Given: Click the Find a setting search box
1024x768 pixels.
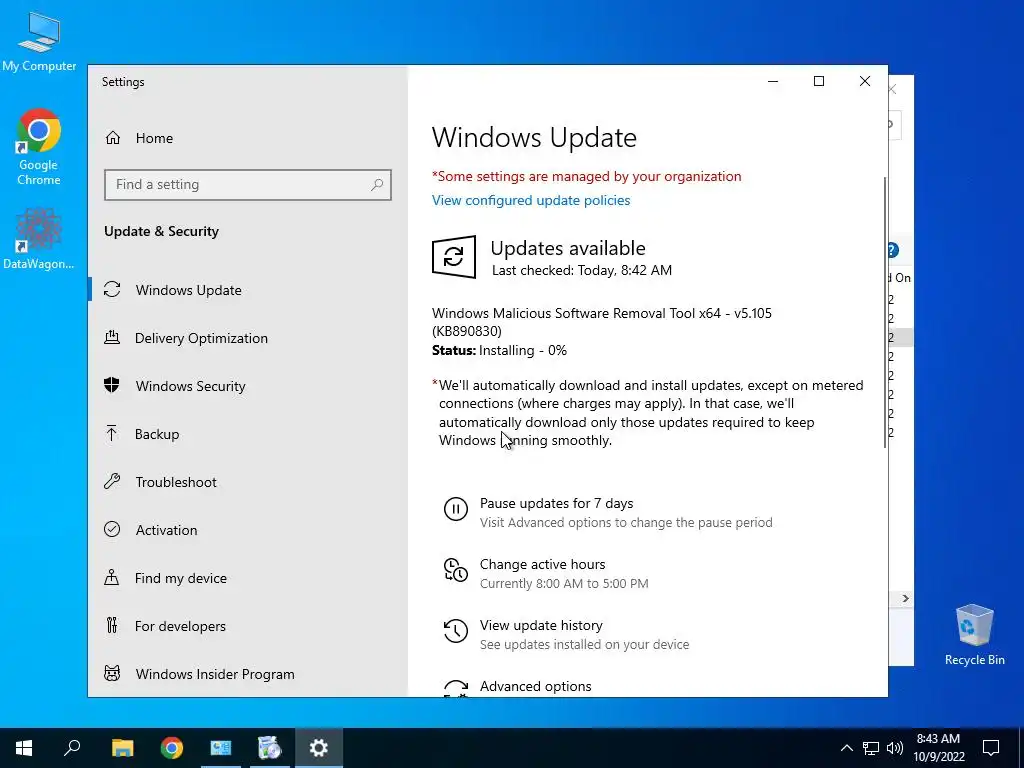Looking at the screenshot, I should 248,185.
